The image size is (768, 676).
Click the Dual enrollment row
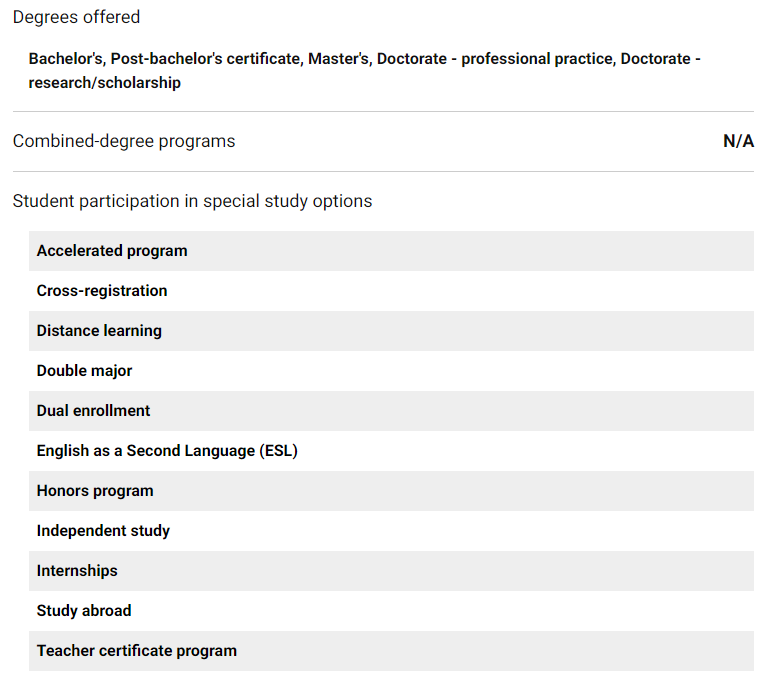(94, 411)
